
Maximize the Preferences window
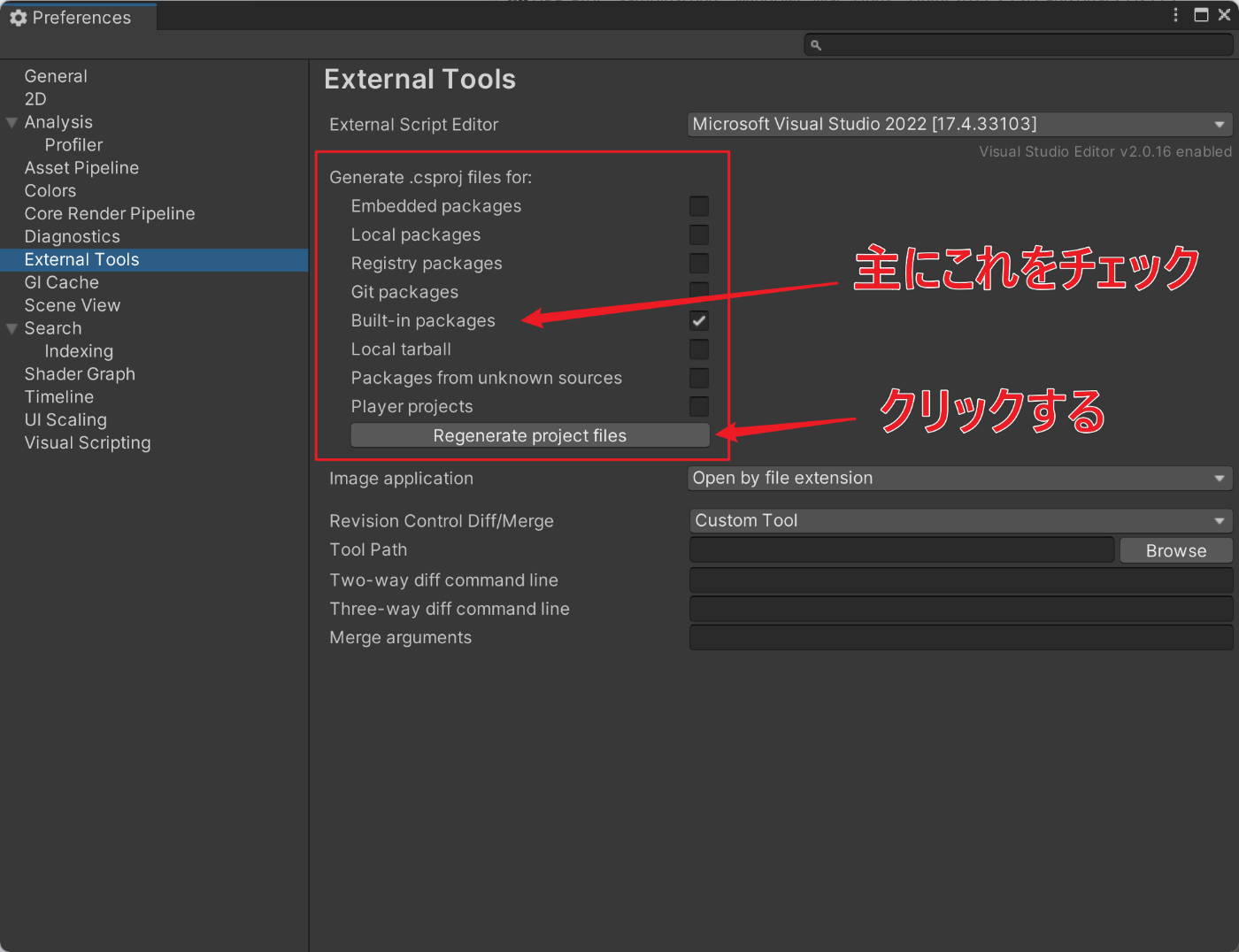click(x=1201, y=15)
